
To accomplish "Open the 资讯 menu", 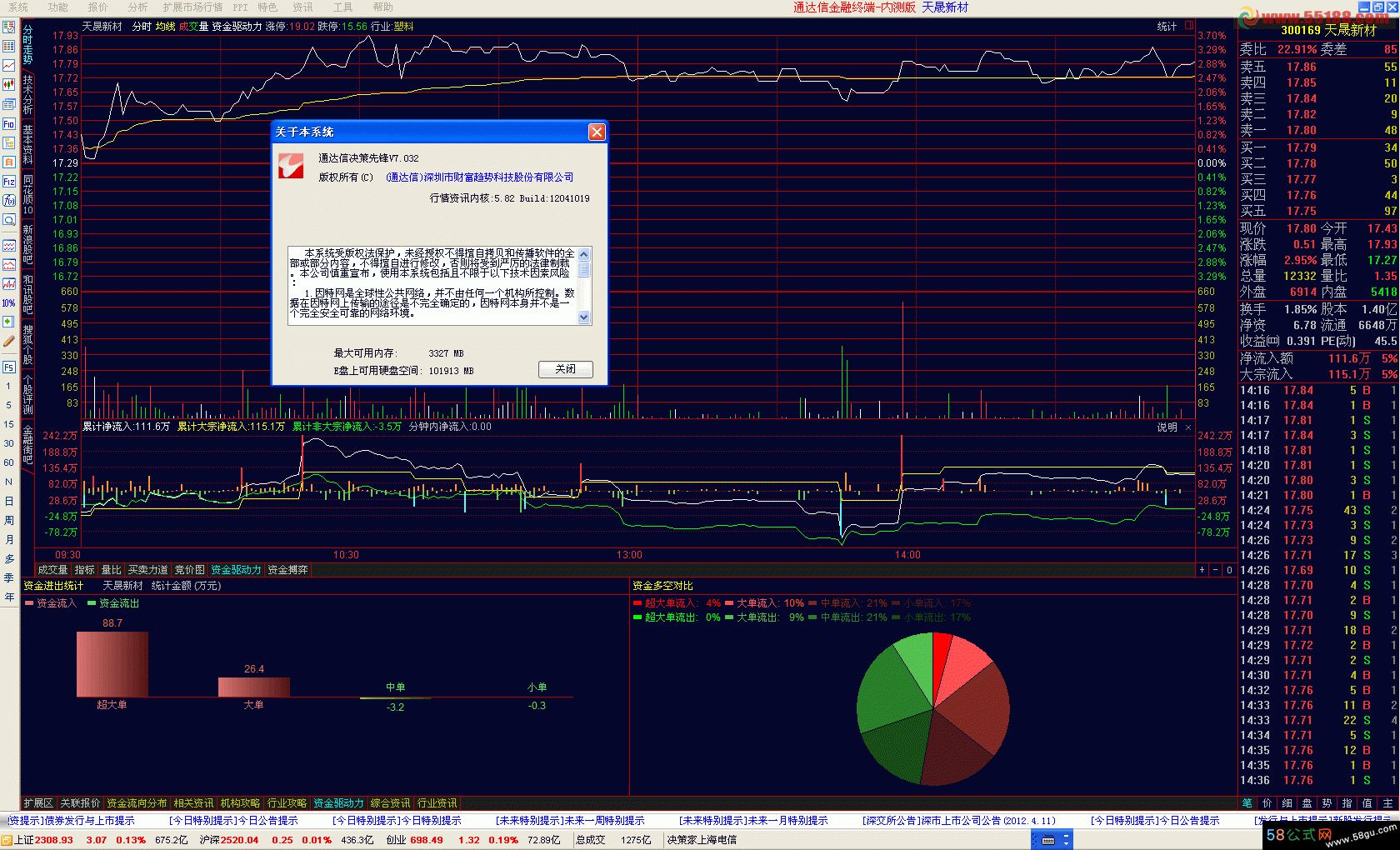I will (x=302, y=7).
